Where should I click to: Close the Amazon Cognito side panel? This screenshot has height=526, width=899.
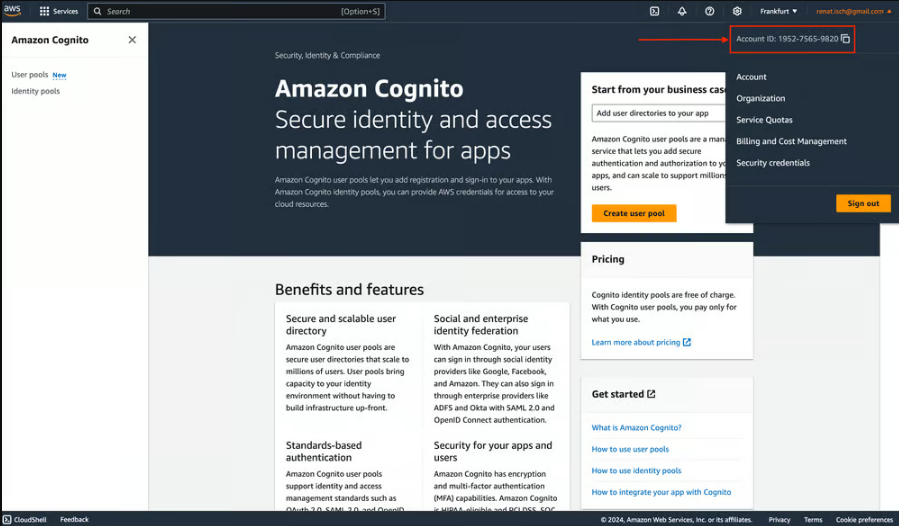[x=132, y=40]
